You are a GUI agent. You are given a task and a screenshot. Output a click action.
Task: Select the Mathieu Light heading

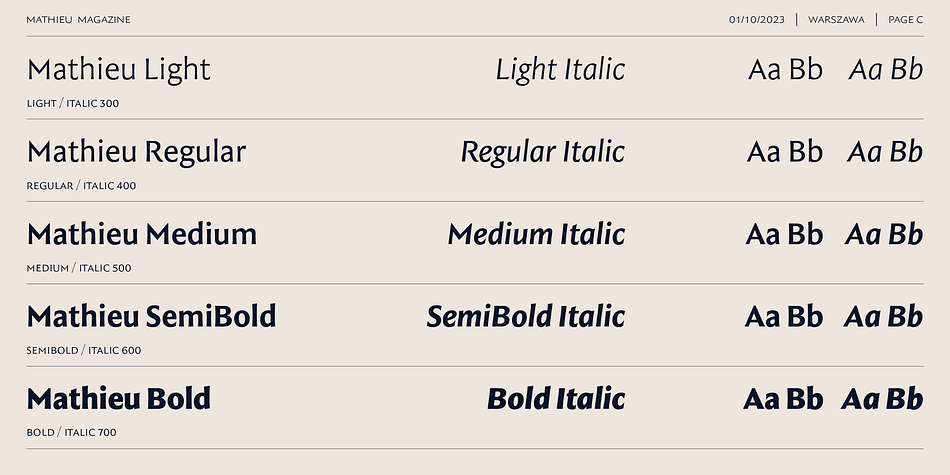119,70
